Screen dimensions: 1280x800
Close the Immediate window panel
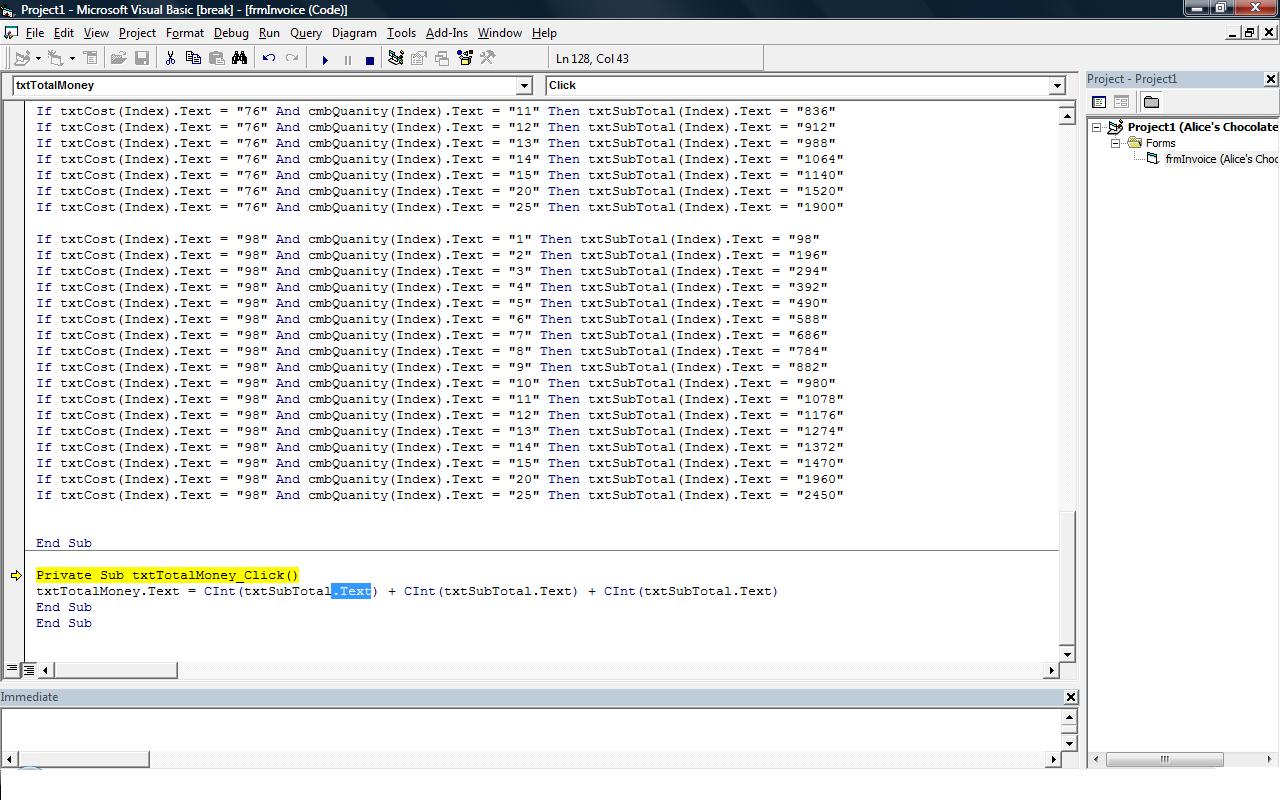pos(1070,697)
